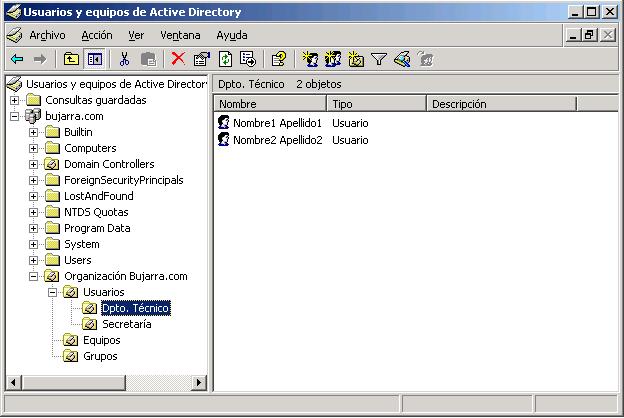The width and height of the screenshot is (624, 418).
Task: Click the Find objects icon
Action: [402, 60]
